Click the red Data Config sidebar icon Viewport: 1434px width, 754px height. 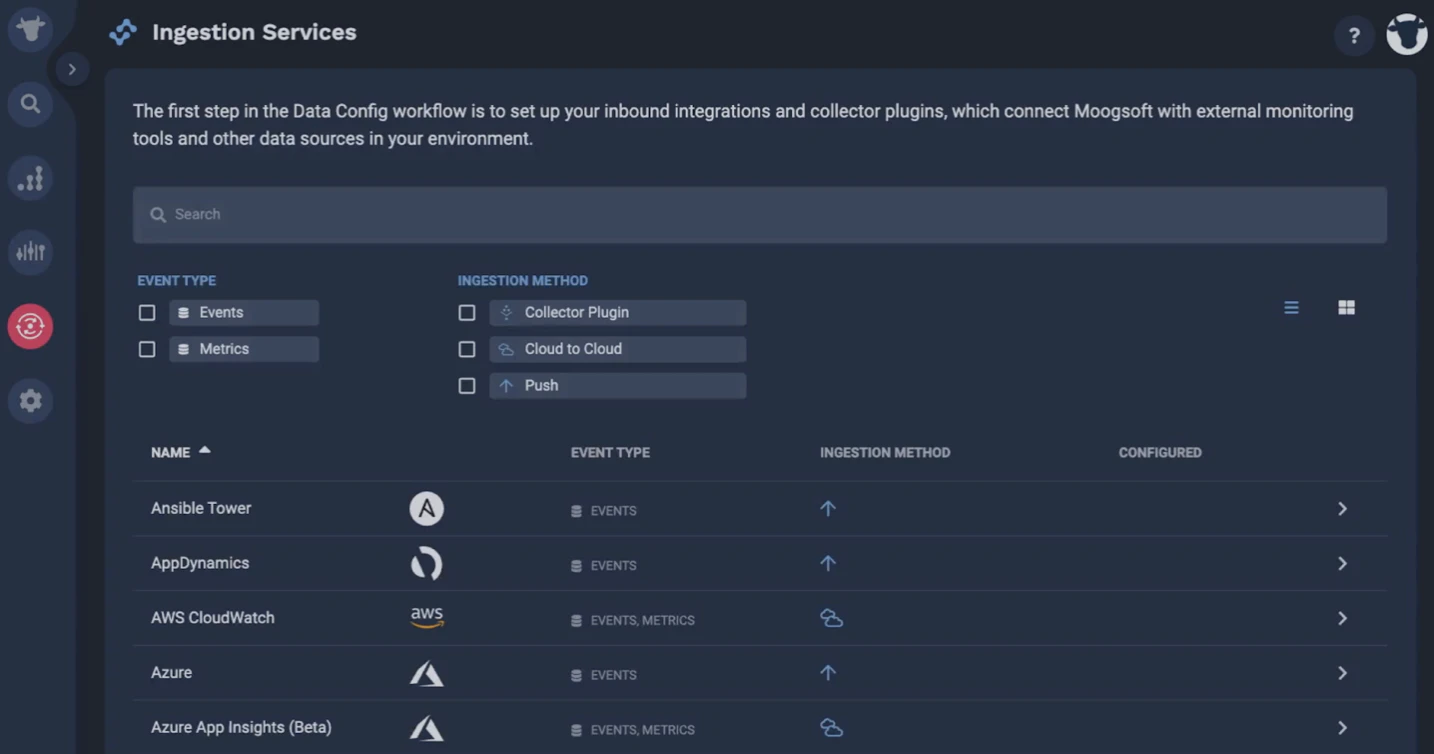point(30,326)
